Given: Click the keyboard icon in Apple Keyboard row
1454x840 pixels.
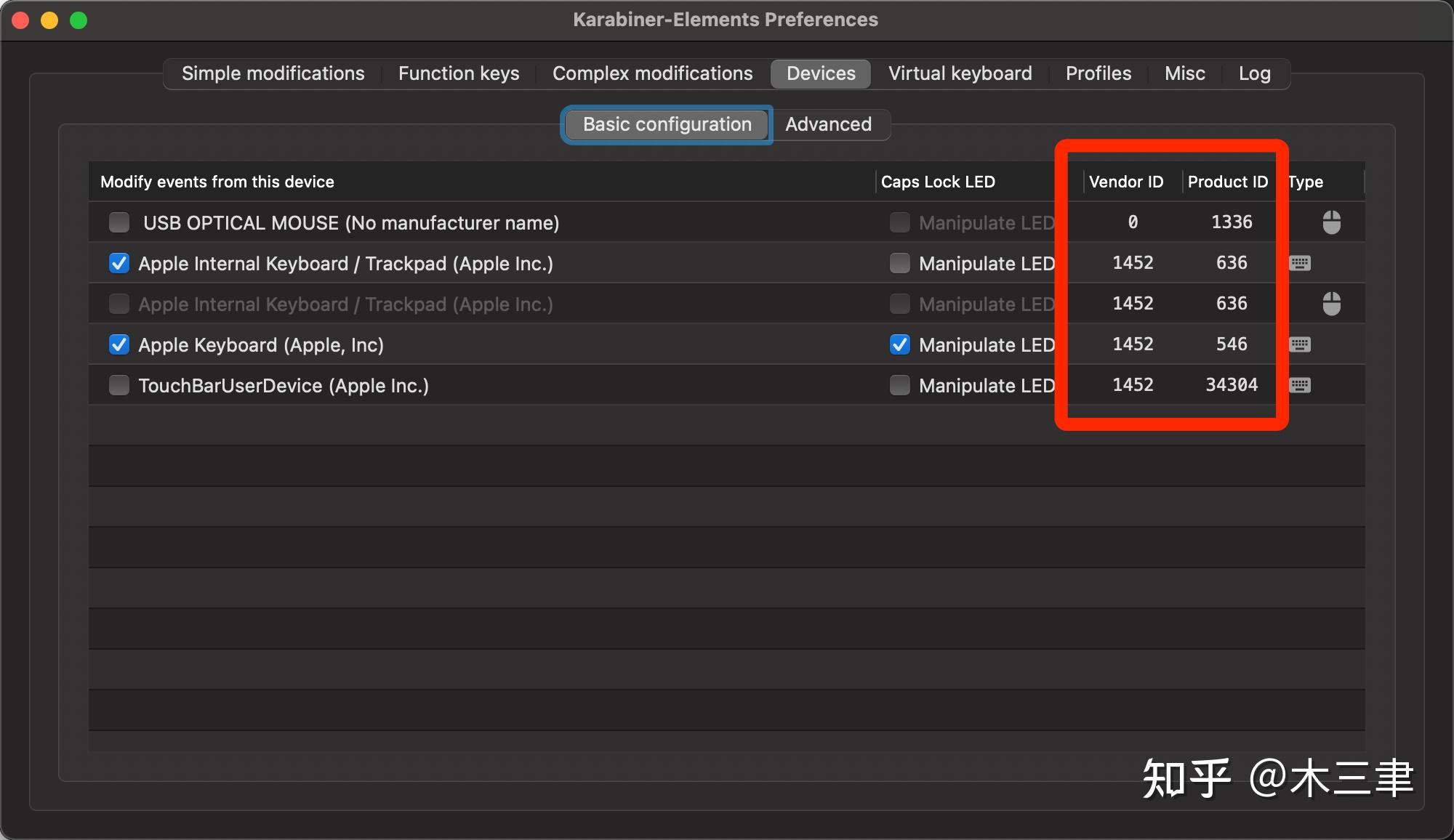Looking at the screenshot, I should click(x=1300, y=344).
